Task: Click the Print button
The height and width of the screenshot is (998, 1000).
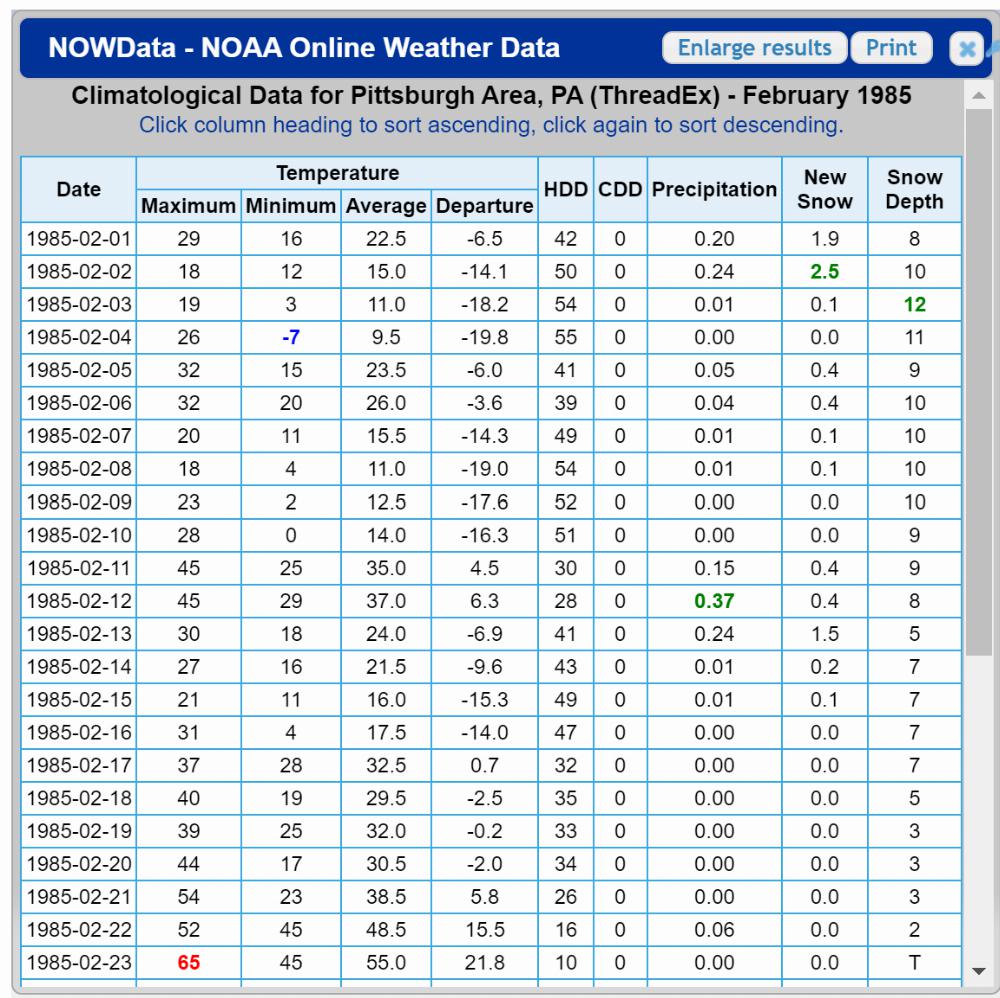Action: click(891, 48)
